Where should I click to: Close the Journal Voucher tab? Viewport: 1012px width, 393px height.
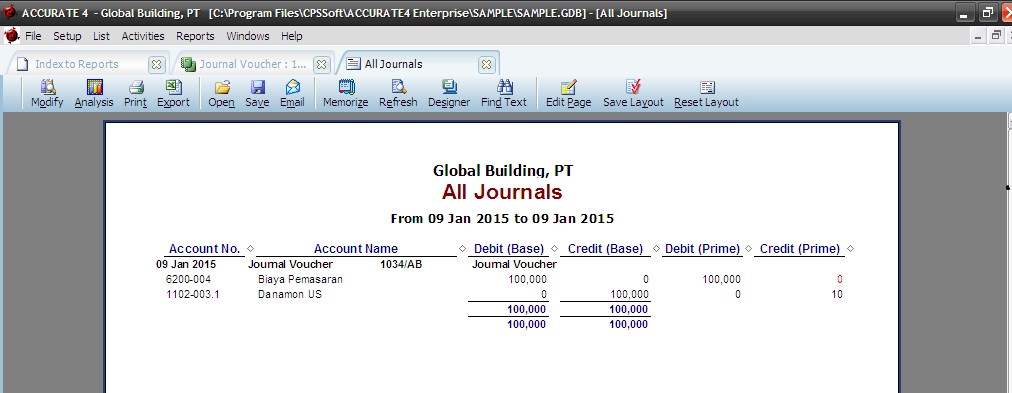pyautogui.click(x=321, y=65)
